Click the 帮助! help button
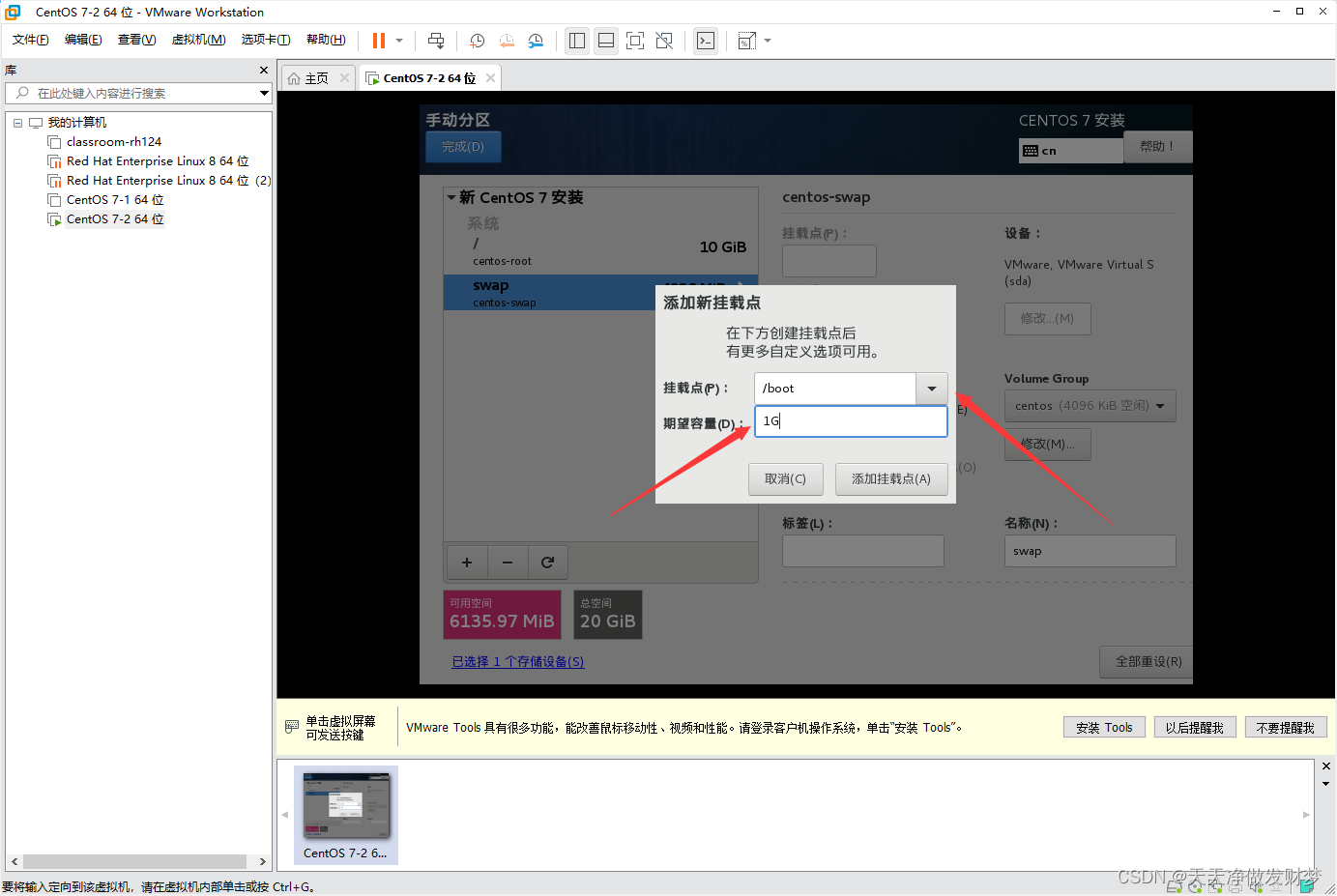This screenshot has height=896, width=1337. [1158, 147]
